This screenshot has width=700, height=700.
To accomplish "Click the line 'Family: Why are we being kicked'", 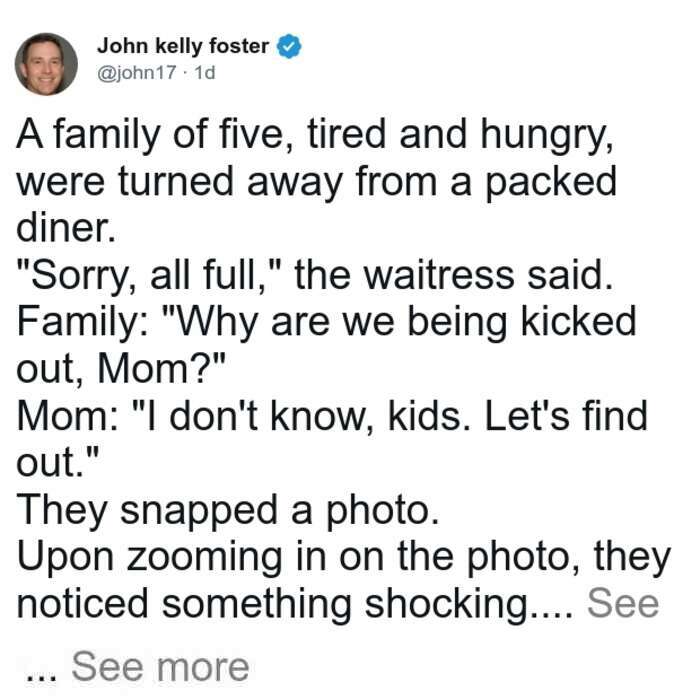I will [326, 322].
